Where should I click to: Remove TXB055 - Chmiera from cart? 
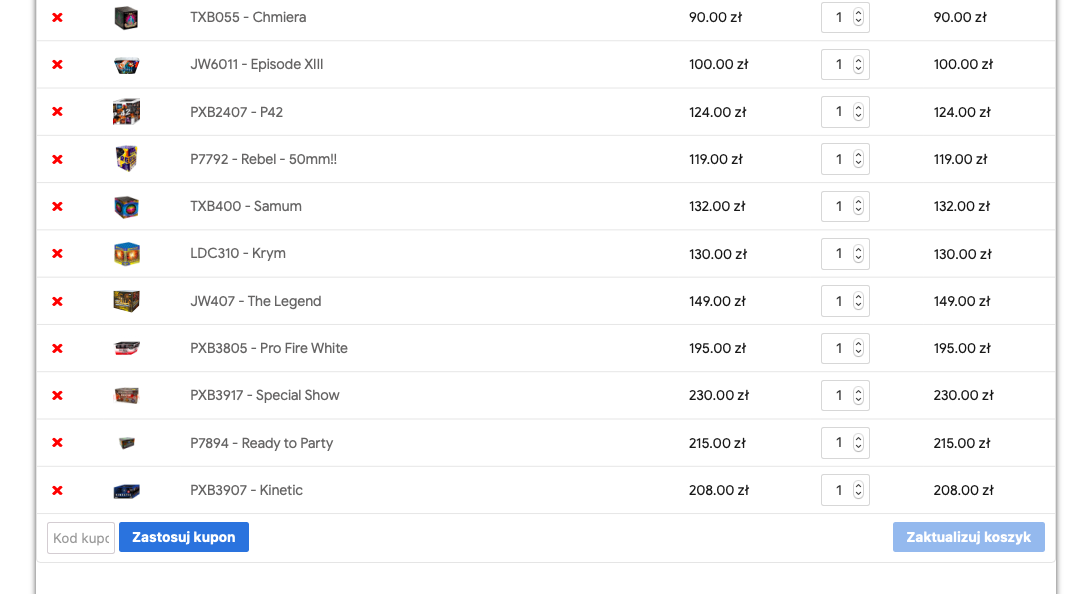(x=57, y=18)
